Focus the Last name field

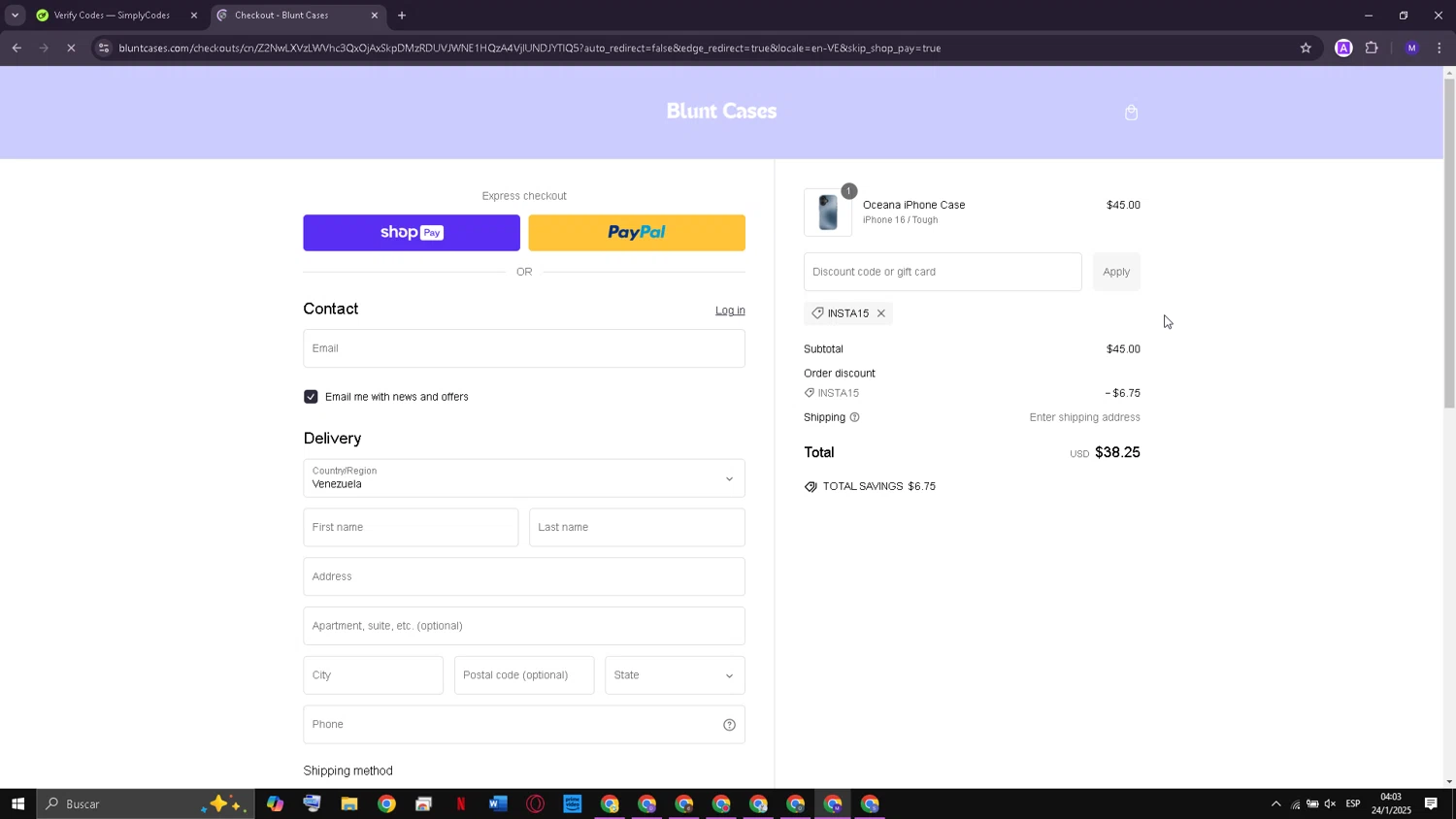point(637,528)
